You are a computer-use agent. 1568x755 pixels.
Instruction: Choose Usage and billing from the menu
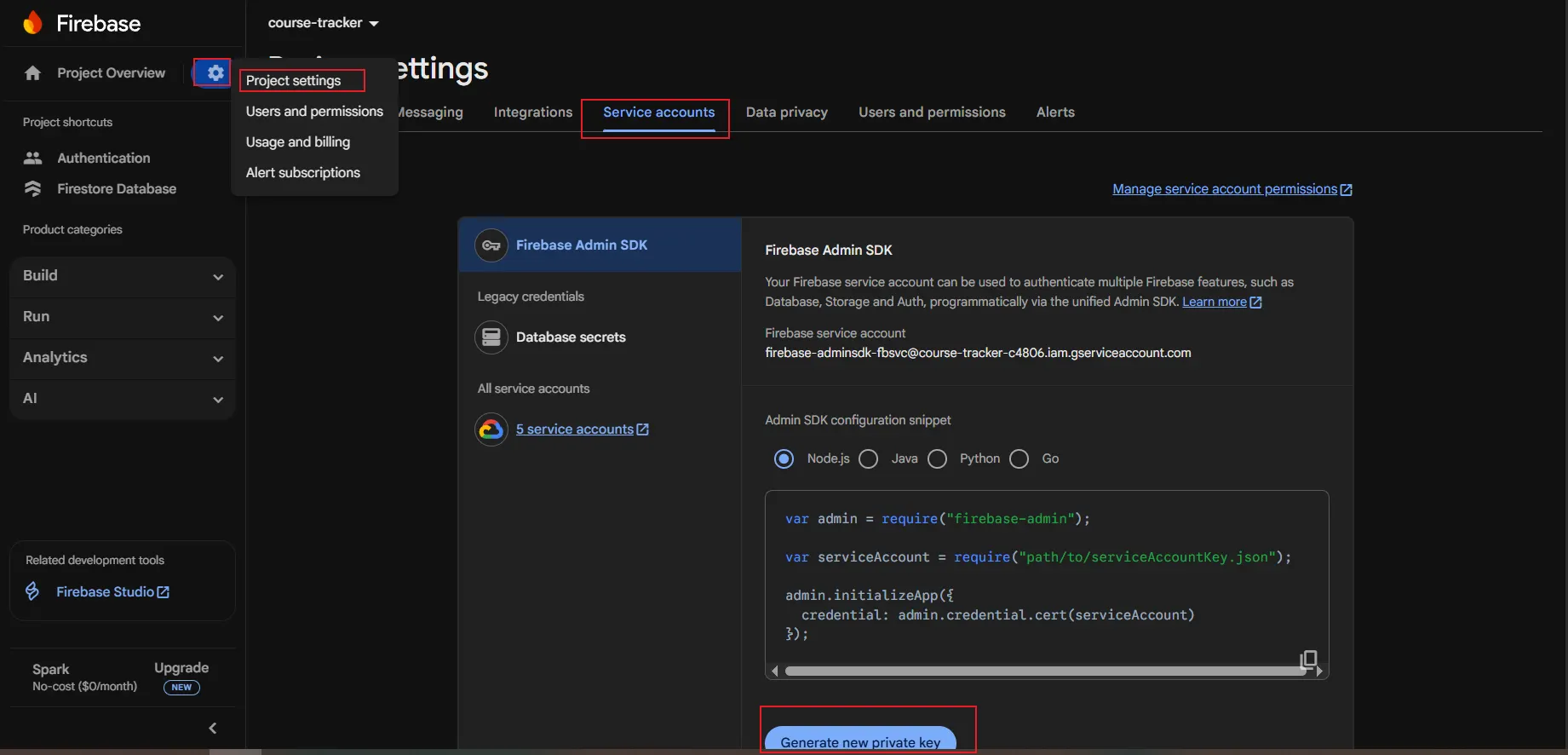point(298,142)
